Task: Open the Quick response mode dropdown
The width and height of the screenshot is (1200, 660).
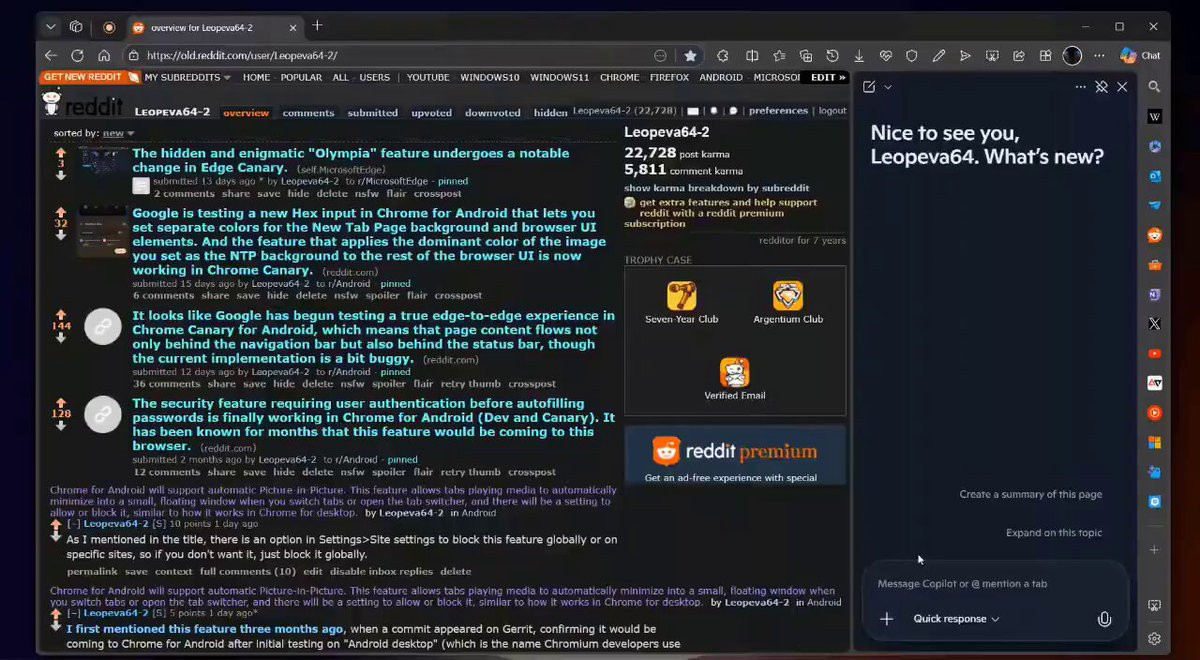Action: [x=956, y=619]
